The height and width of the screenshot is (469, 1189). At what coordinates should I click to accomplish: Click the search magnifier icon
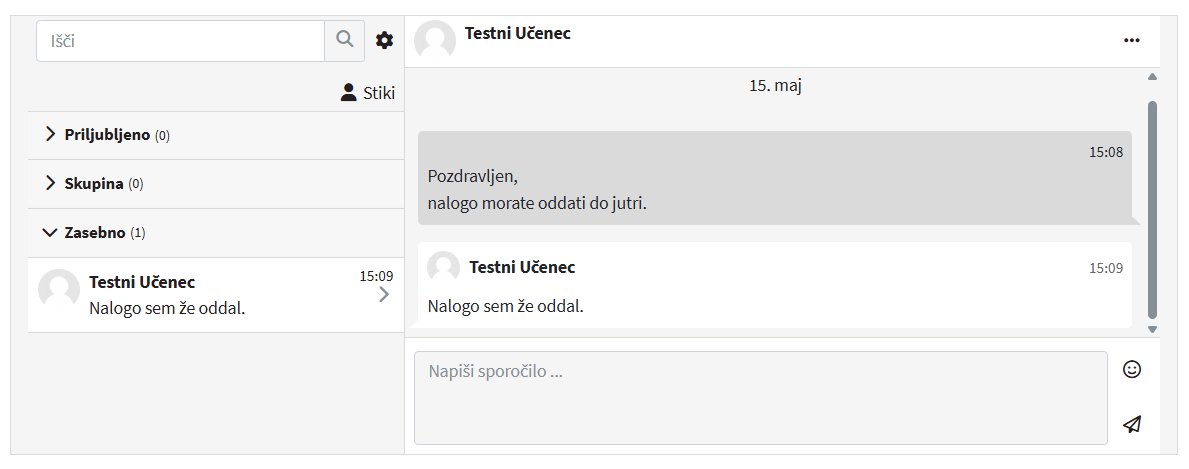(345, 40)
